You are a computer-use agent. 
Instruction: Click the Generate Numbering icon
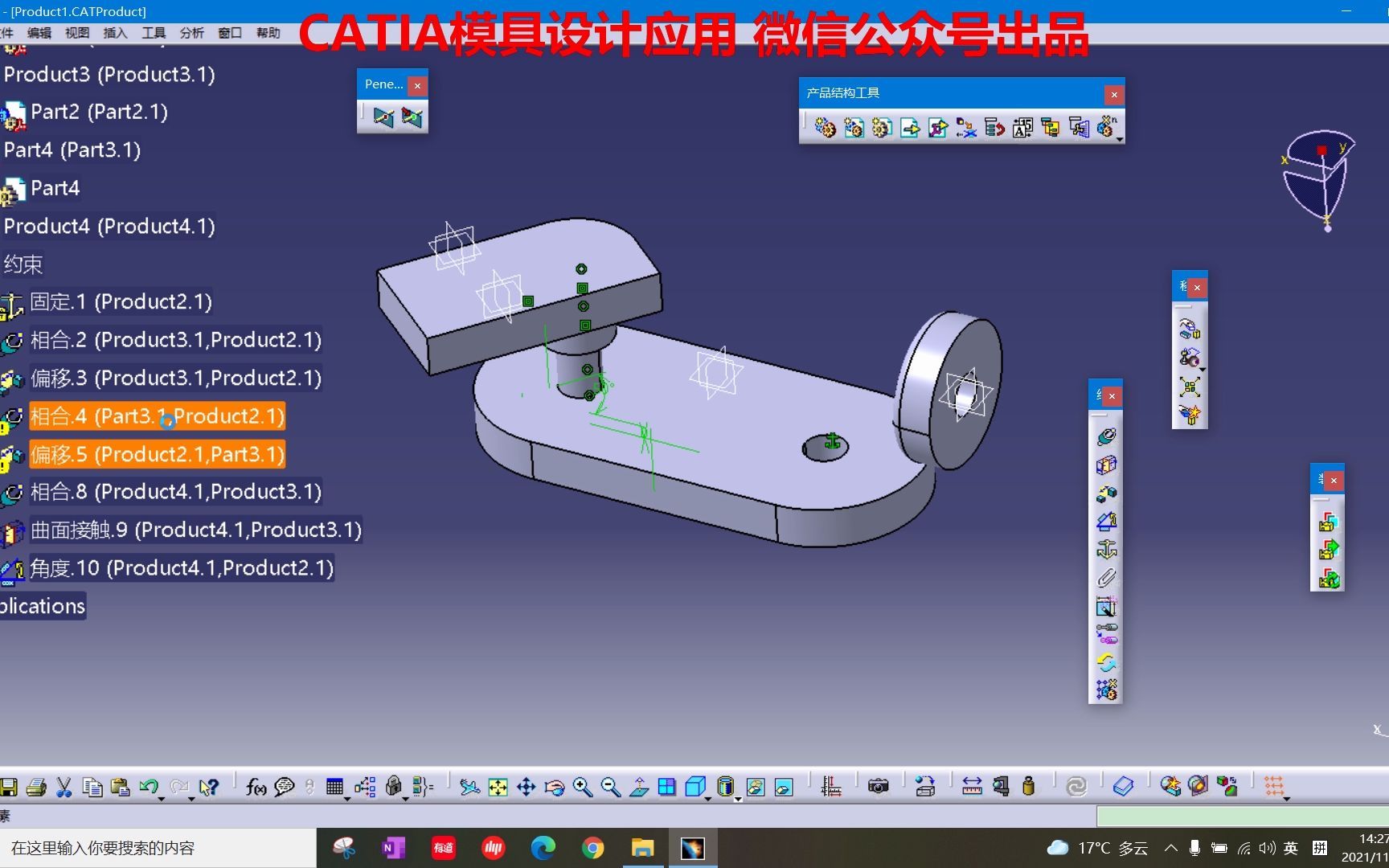pyautogui.click(x=1022, y=128)
